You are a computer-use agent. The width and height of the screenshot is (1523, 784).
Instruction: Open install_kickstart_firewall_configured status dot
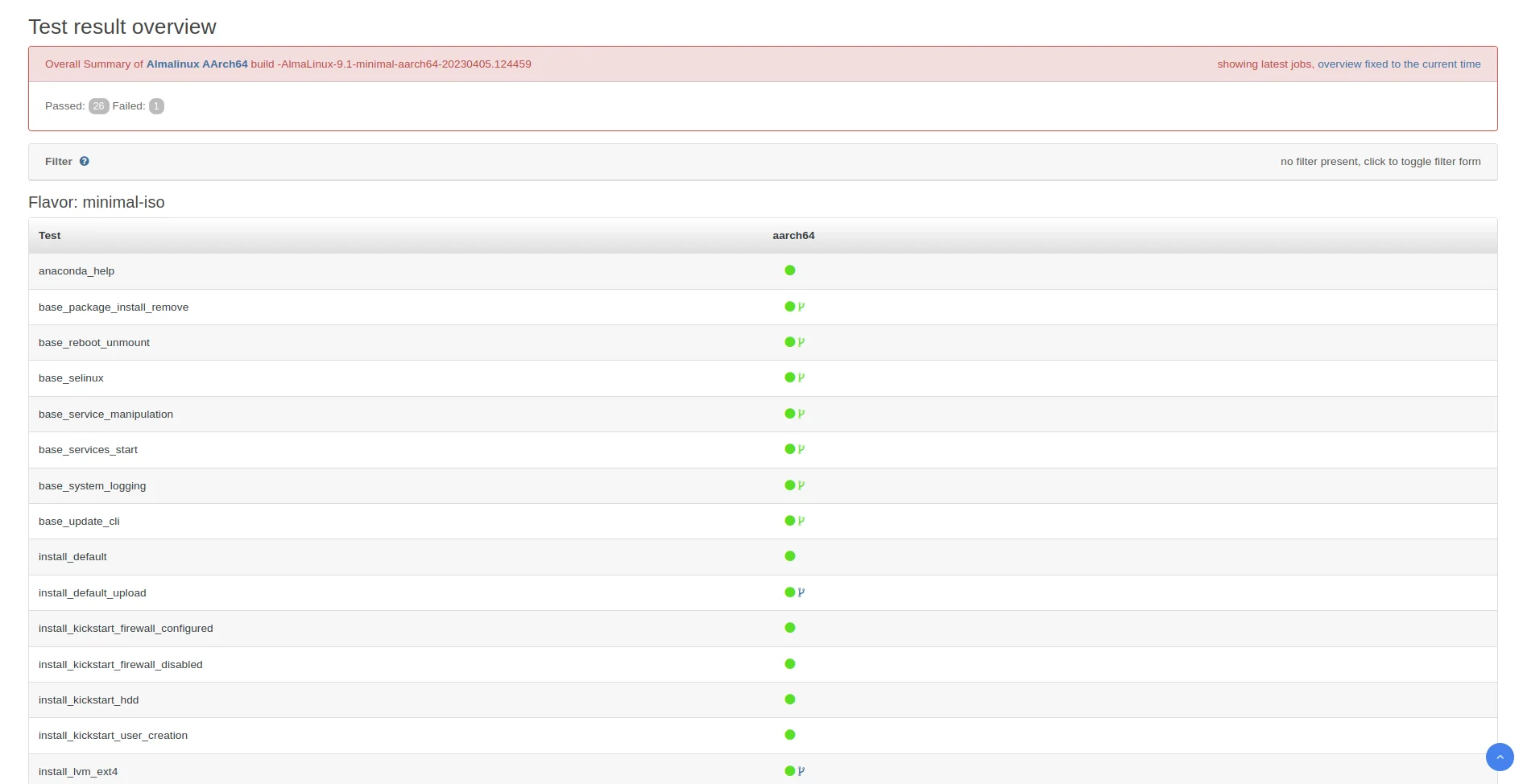pos(789,628)
